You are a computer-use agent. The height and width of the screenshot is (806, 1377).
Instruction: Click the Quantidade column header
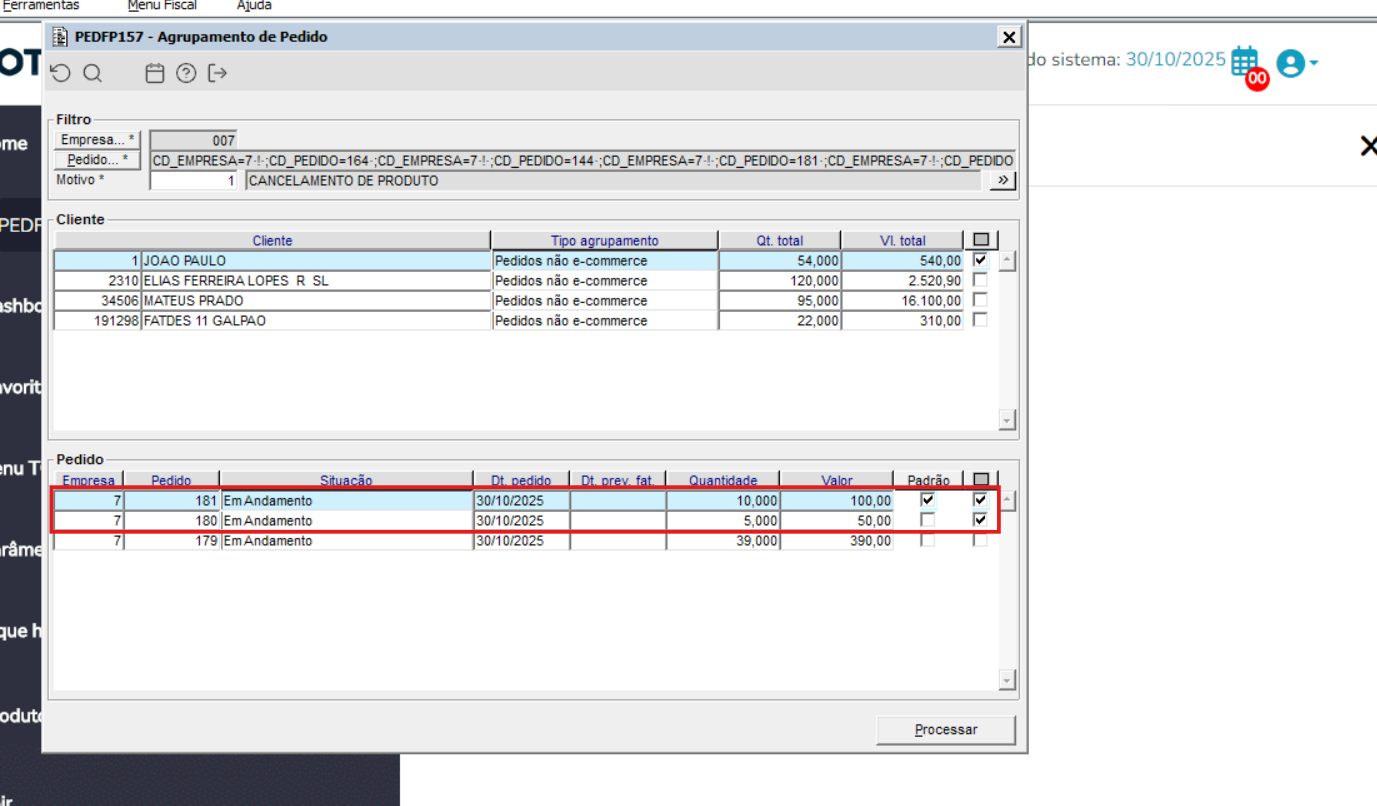(723, 480)
